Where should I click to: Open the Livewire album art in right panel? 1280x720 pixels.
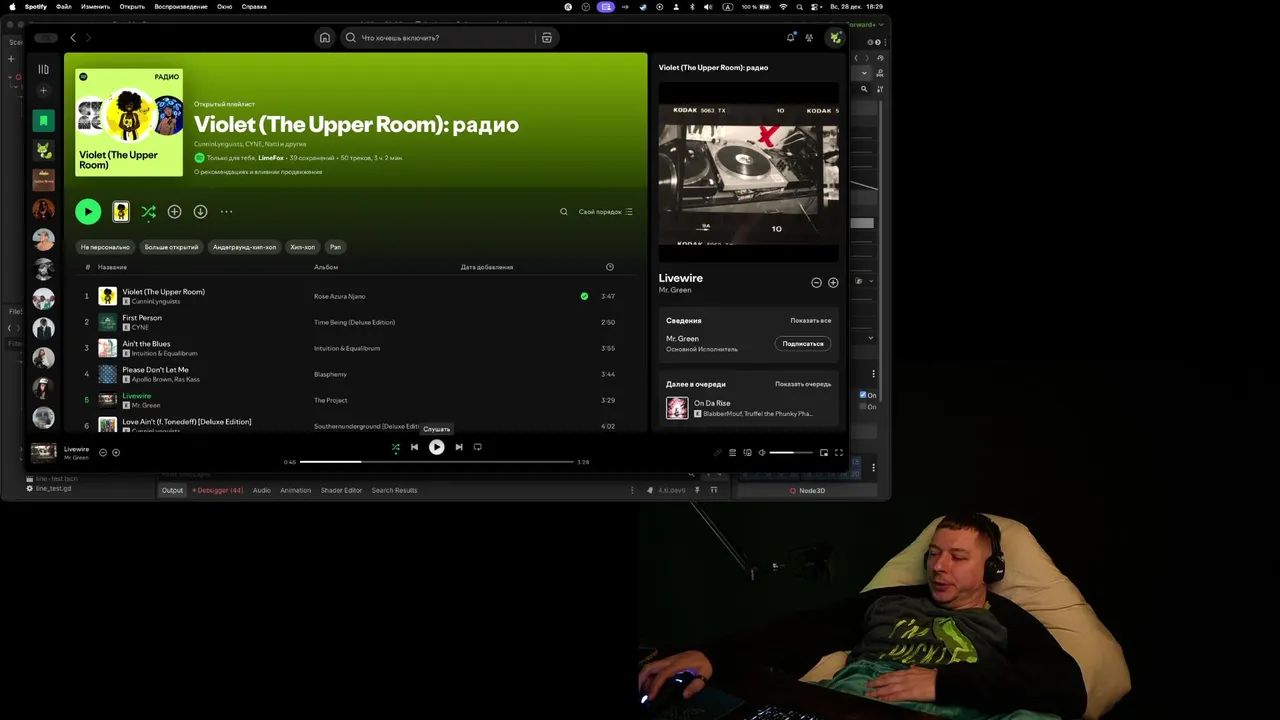click(748, 172)
